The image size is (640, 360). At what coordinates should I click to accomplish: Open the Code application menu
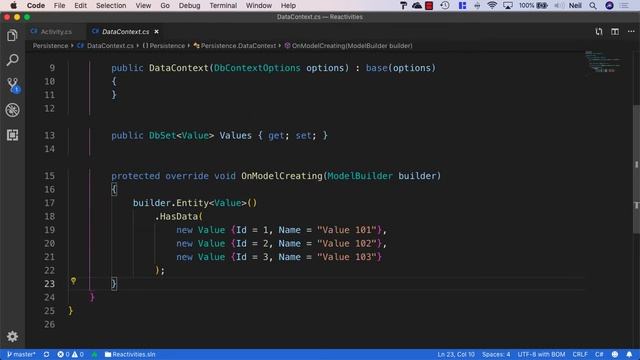(36, 5)
